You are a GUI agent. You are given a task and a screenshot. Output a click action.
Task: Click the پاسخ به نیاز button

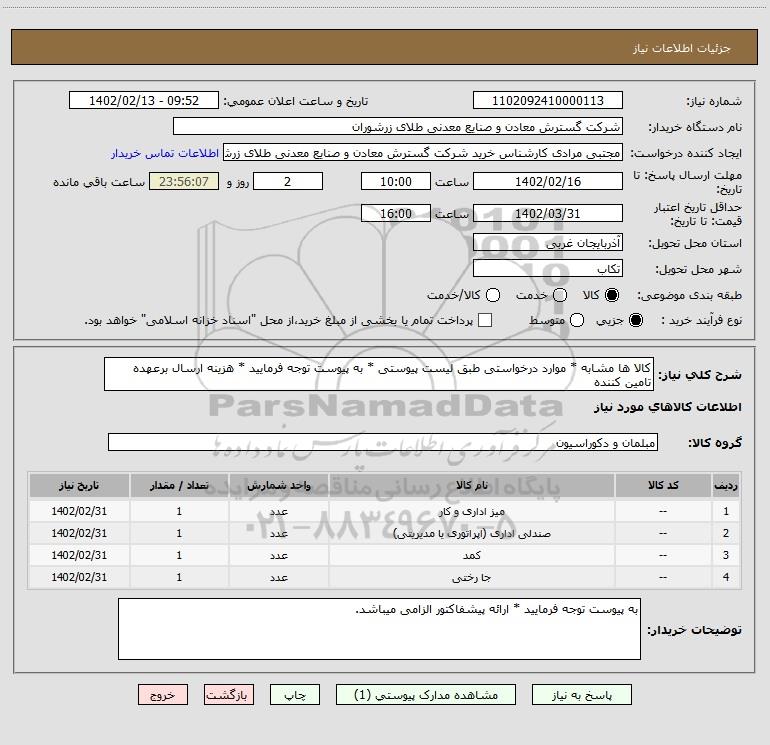click(x=582, y=695)
